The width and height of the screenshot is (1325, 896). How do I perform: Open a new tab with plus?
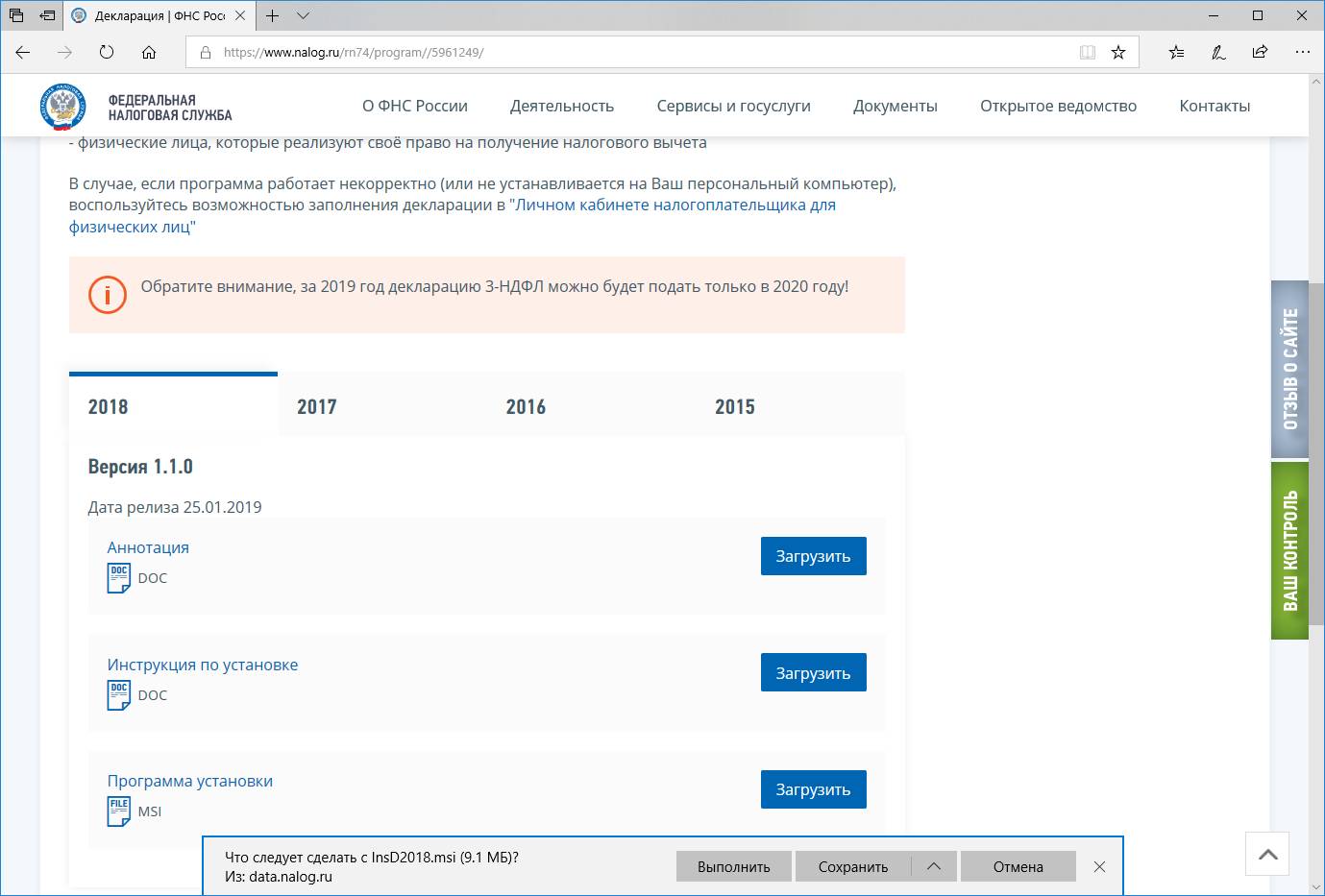(x=273, y=15)
